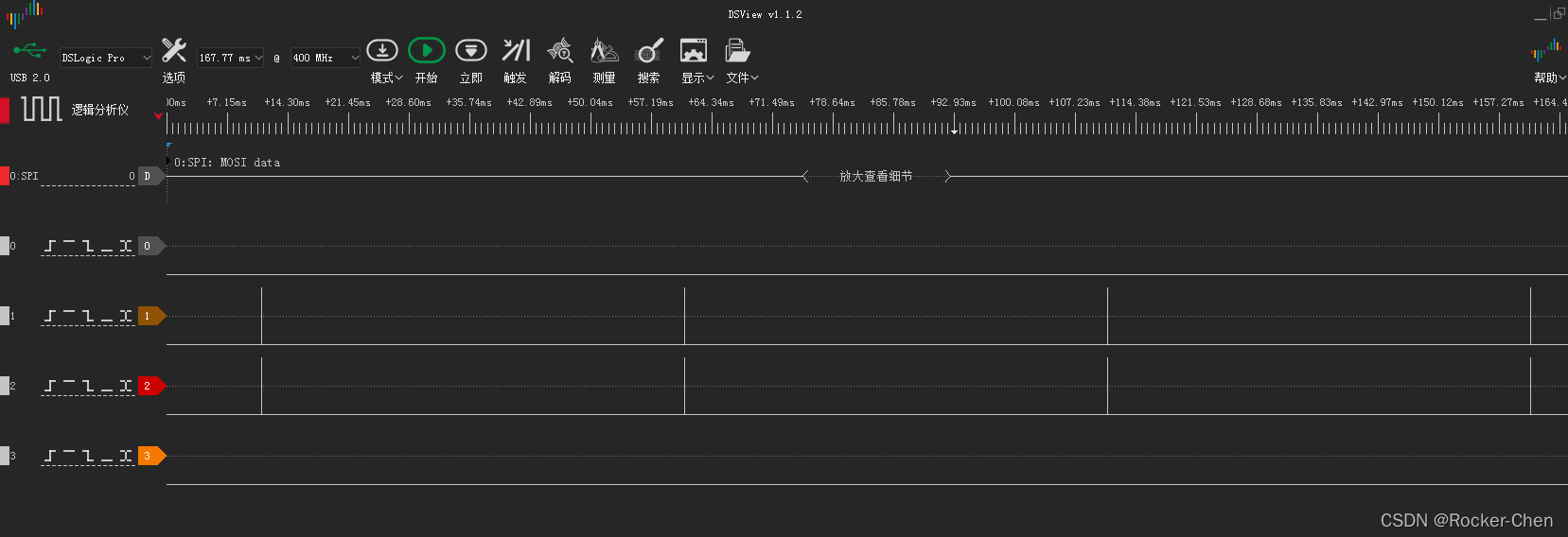Select the gray channel 0 tag
Screen dimensions: 1568x537
[151, 246]
